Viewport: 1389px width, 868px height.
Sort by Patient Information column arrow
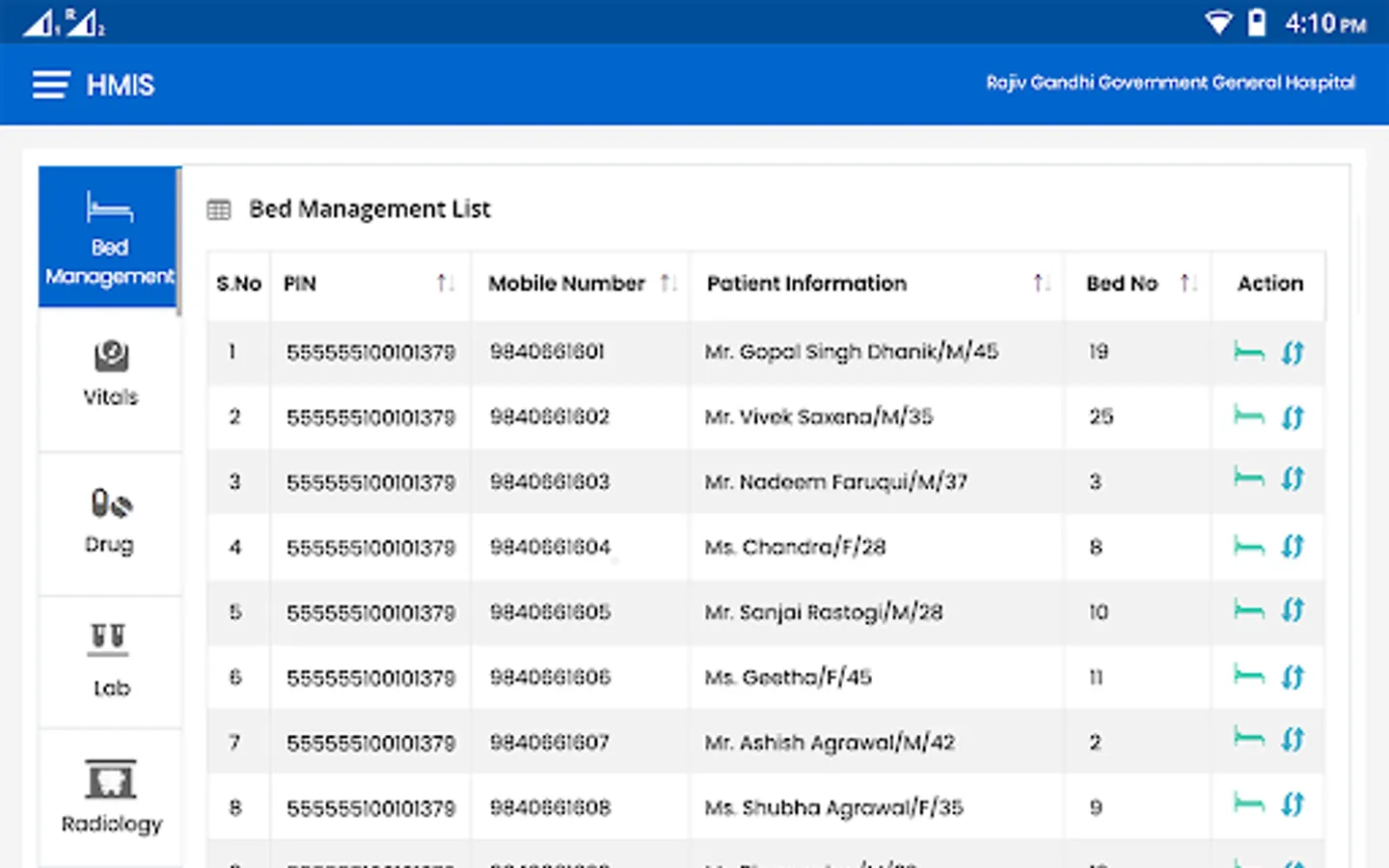coord(1040,284)
